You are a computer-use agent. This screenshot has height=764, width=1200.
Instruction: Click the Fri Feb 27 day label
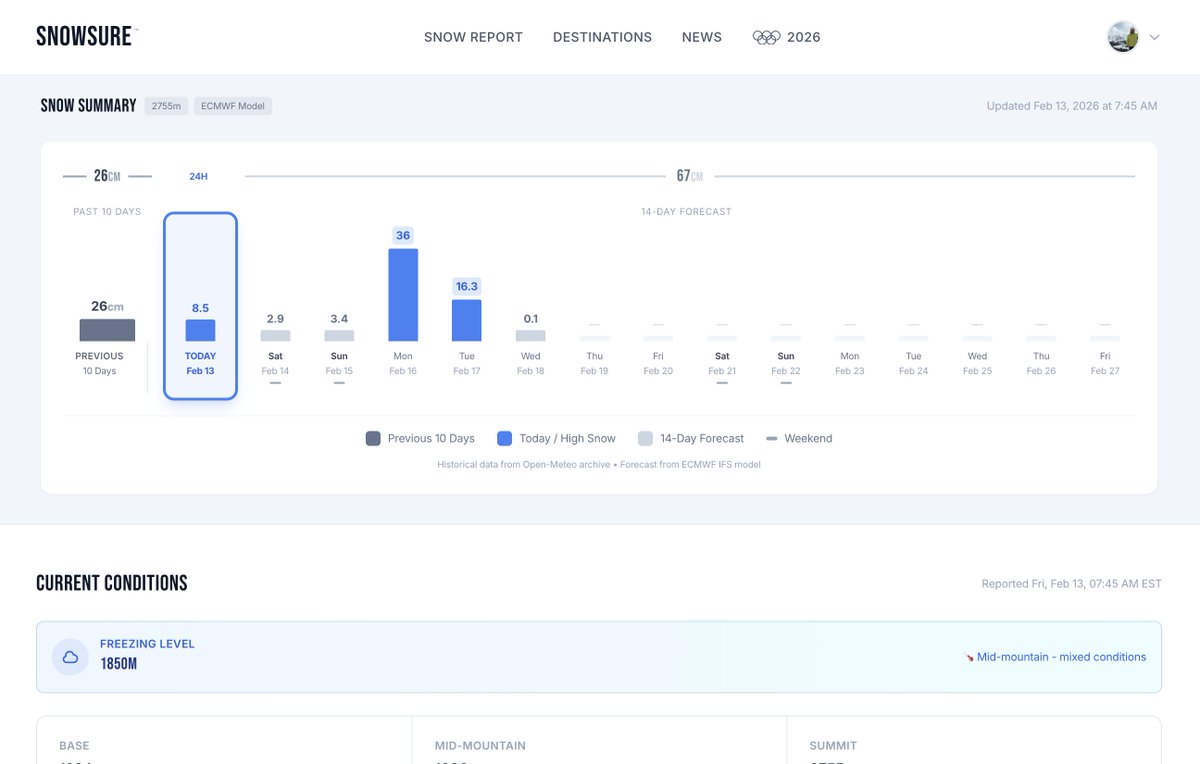click(1105, 363)
